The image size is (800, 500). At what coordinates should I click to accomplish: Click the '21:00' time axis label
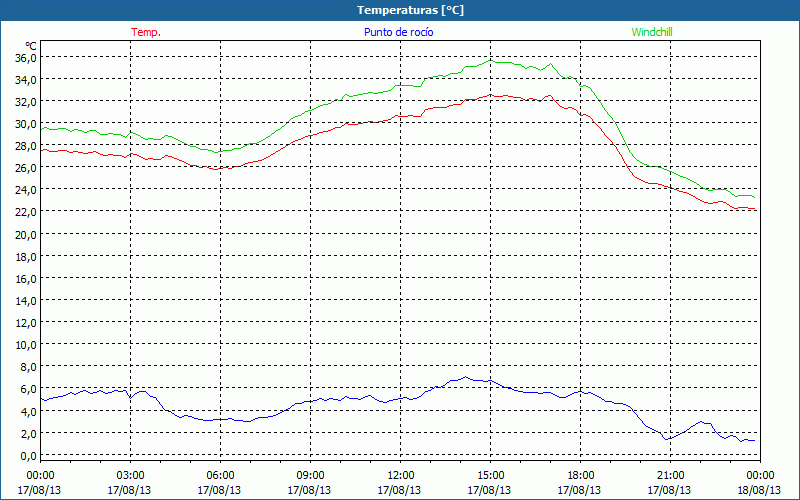[x=670, y=476]
